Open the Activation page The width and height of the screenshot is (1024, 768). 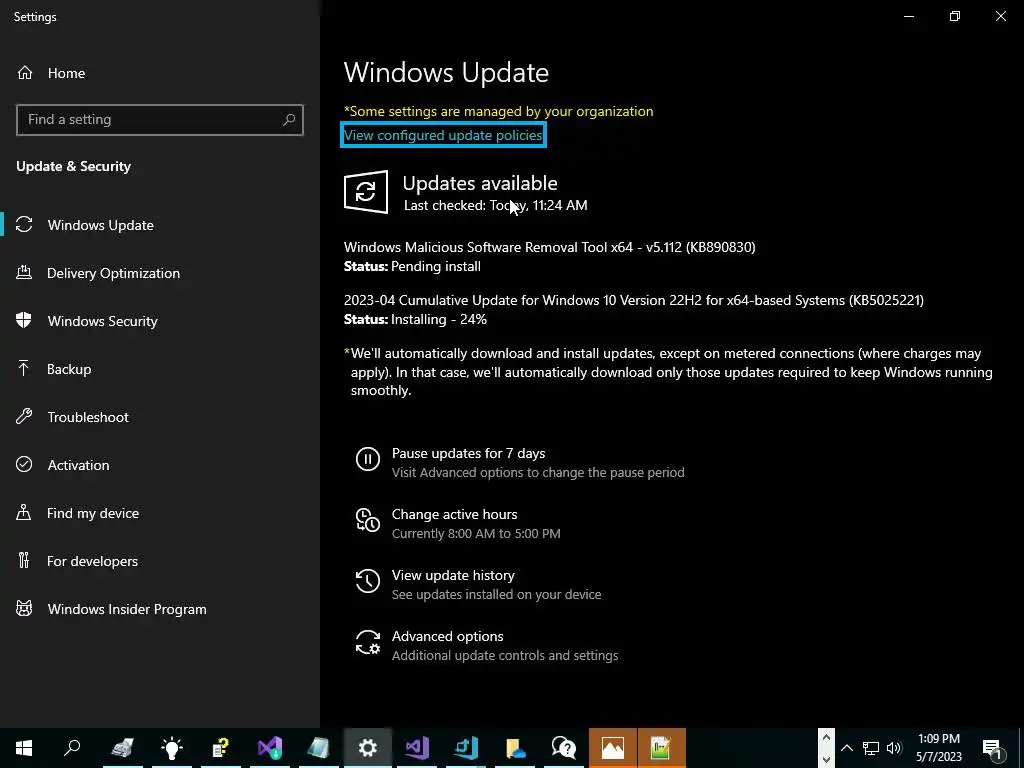point(78,465)
